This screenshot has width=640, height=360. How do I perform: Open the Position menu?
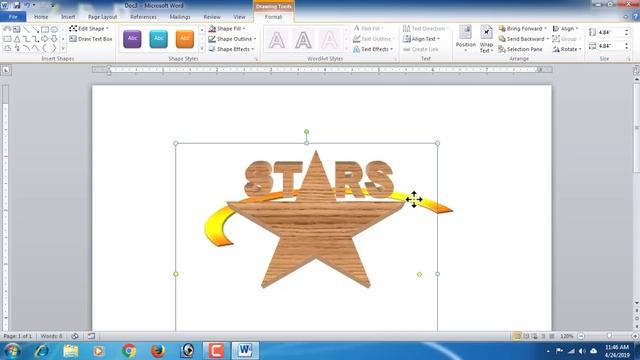pos(466,39)
